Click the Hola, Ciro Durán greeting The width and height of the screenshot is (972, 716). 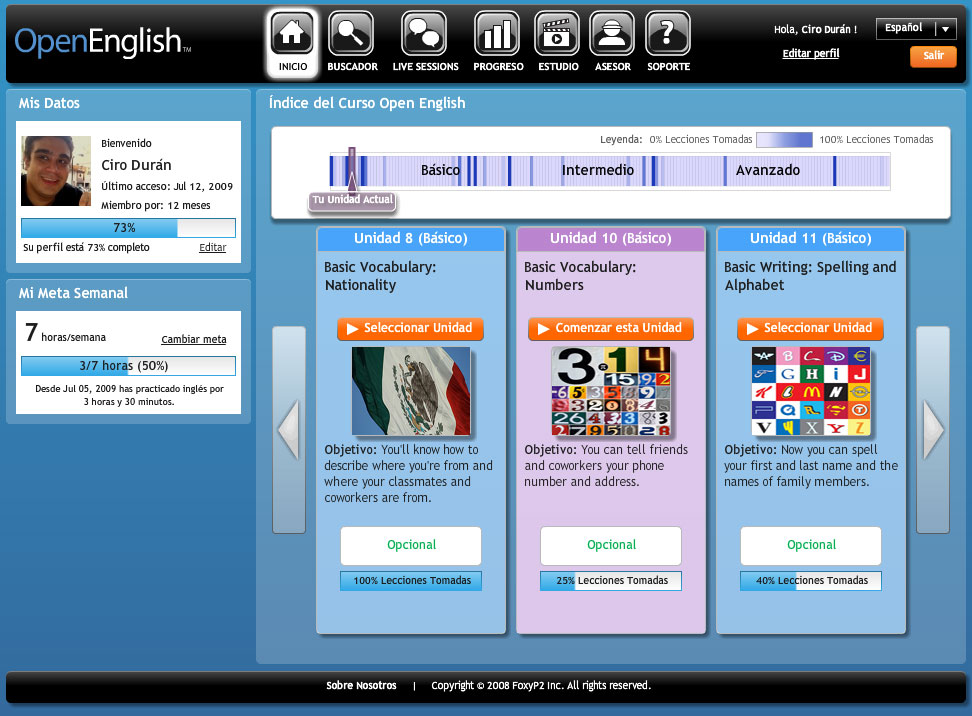pos(815,29)
